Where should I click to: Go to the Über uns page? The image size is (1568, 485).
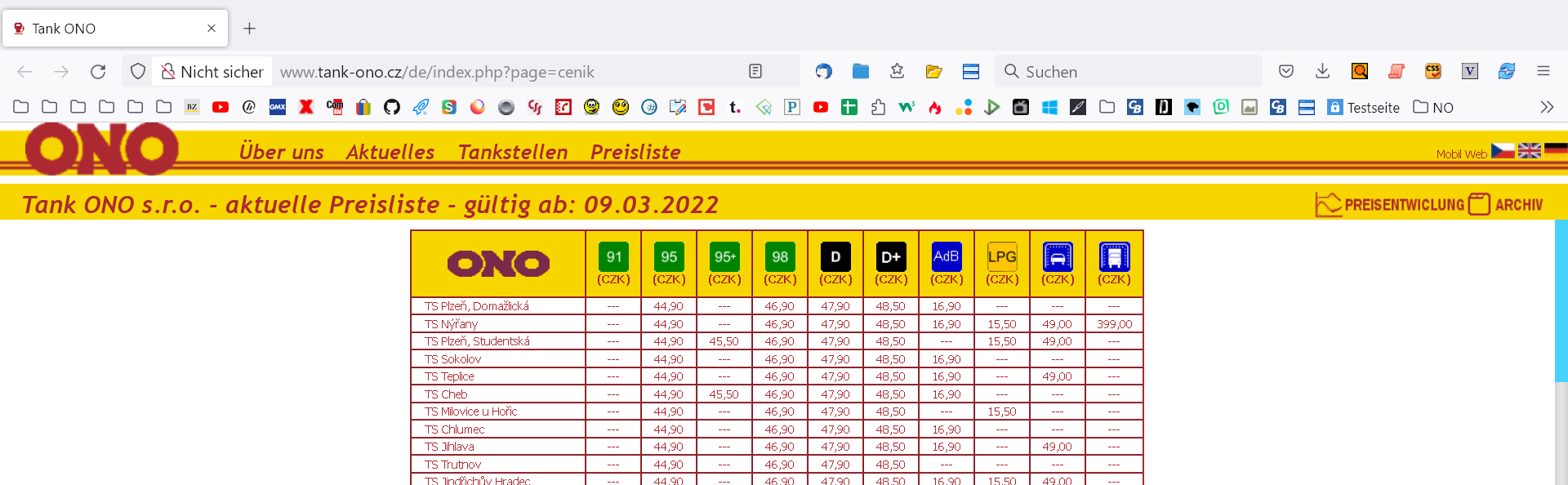[x=281, y=152]
